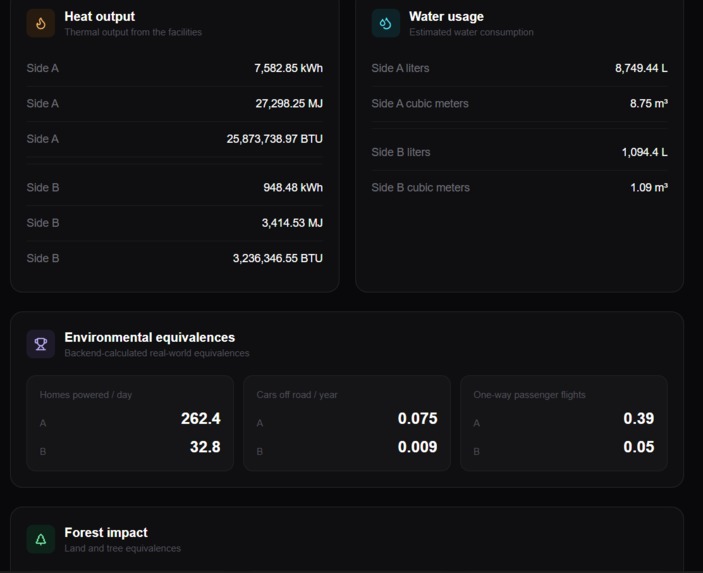Image resolution: width=703 pixels, height=573 pixels.
Task: Click the water droplets icon for Water usage
Action: (x=386, y=23)
